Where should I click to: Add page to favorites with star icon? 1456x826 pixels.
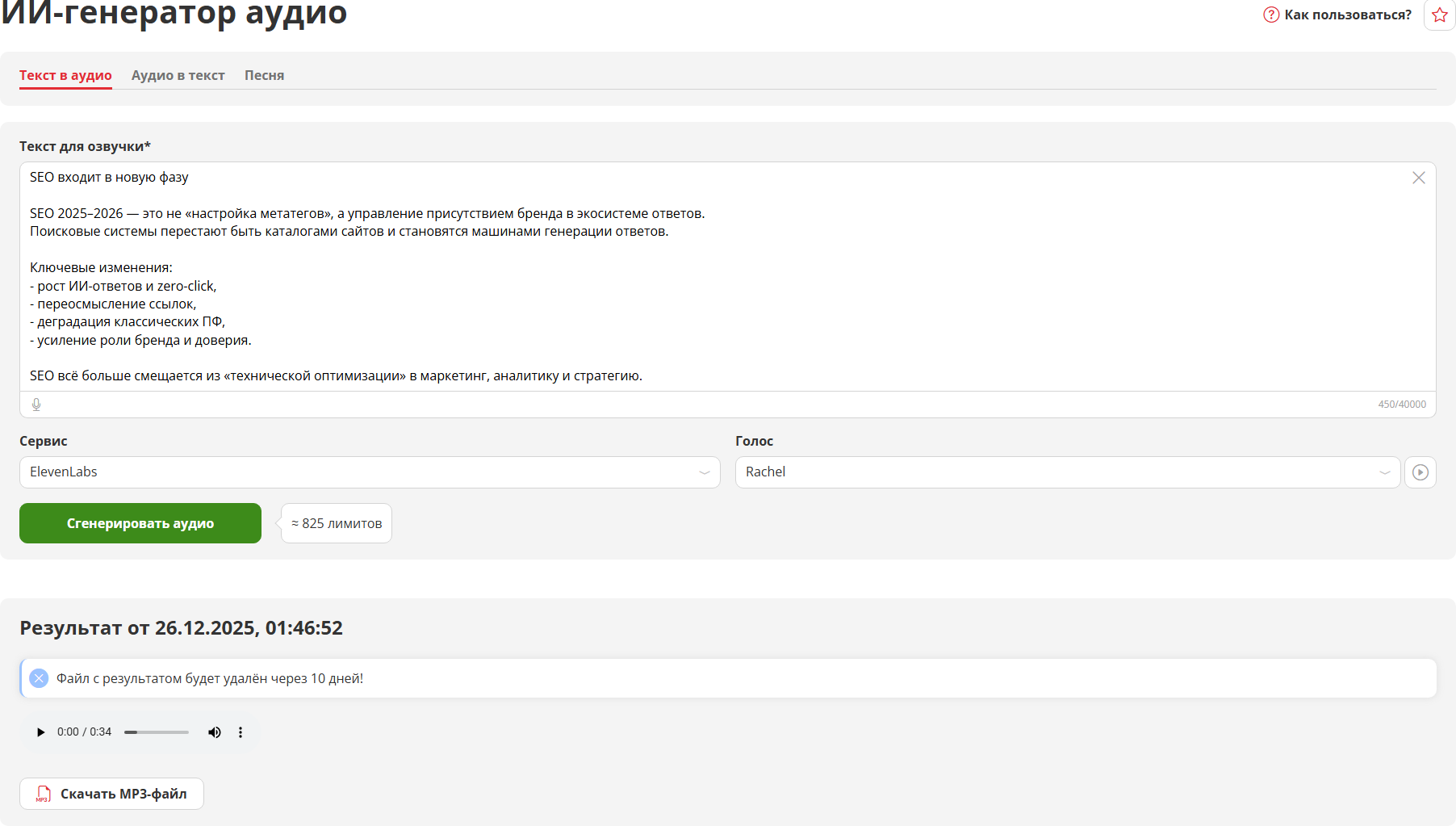click(1439, 15)
